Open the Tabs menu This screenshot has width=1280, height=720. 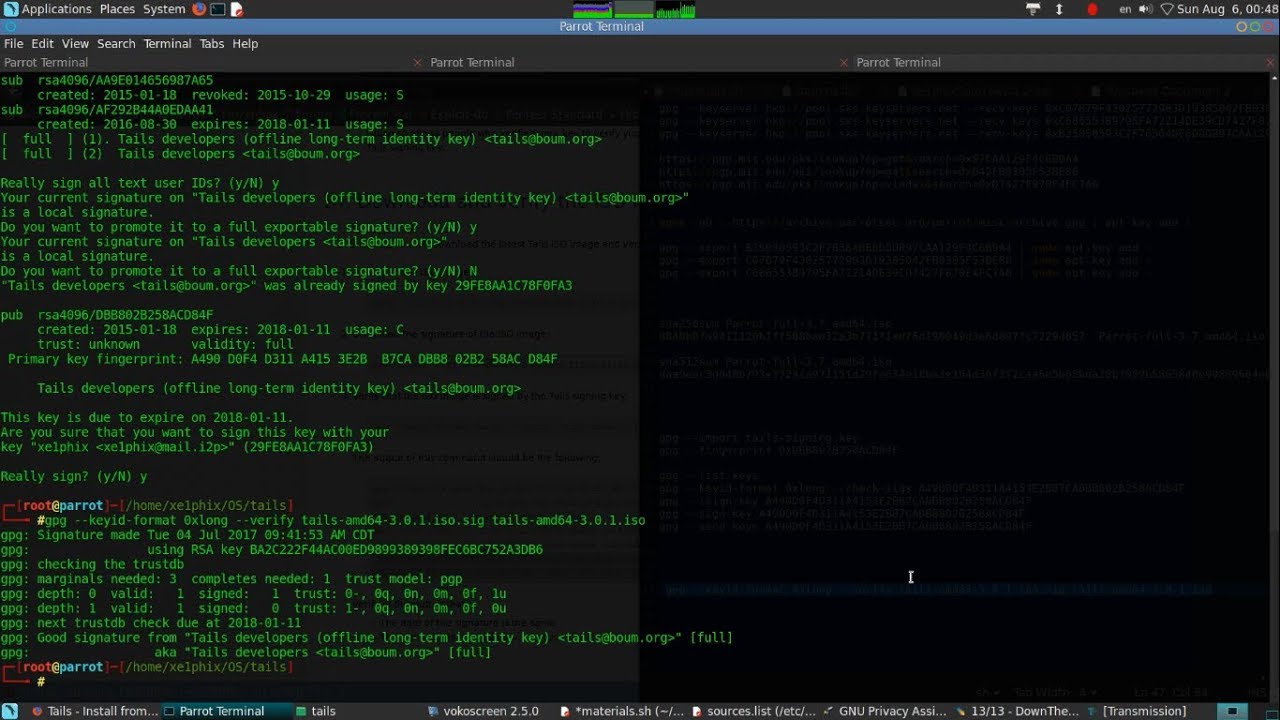[211, 44]
